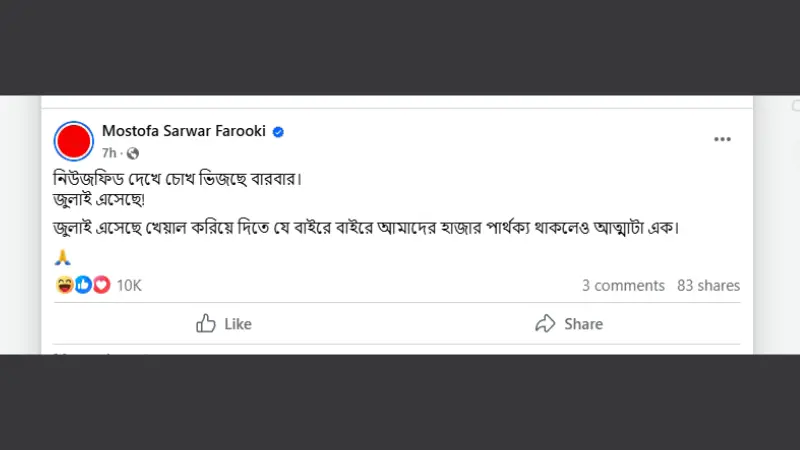Click the folded hands emoji in post

(63, 257)
